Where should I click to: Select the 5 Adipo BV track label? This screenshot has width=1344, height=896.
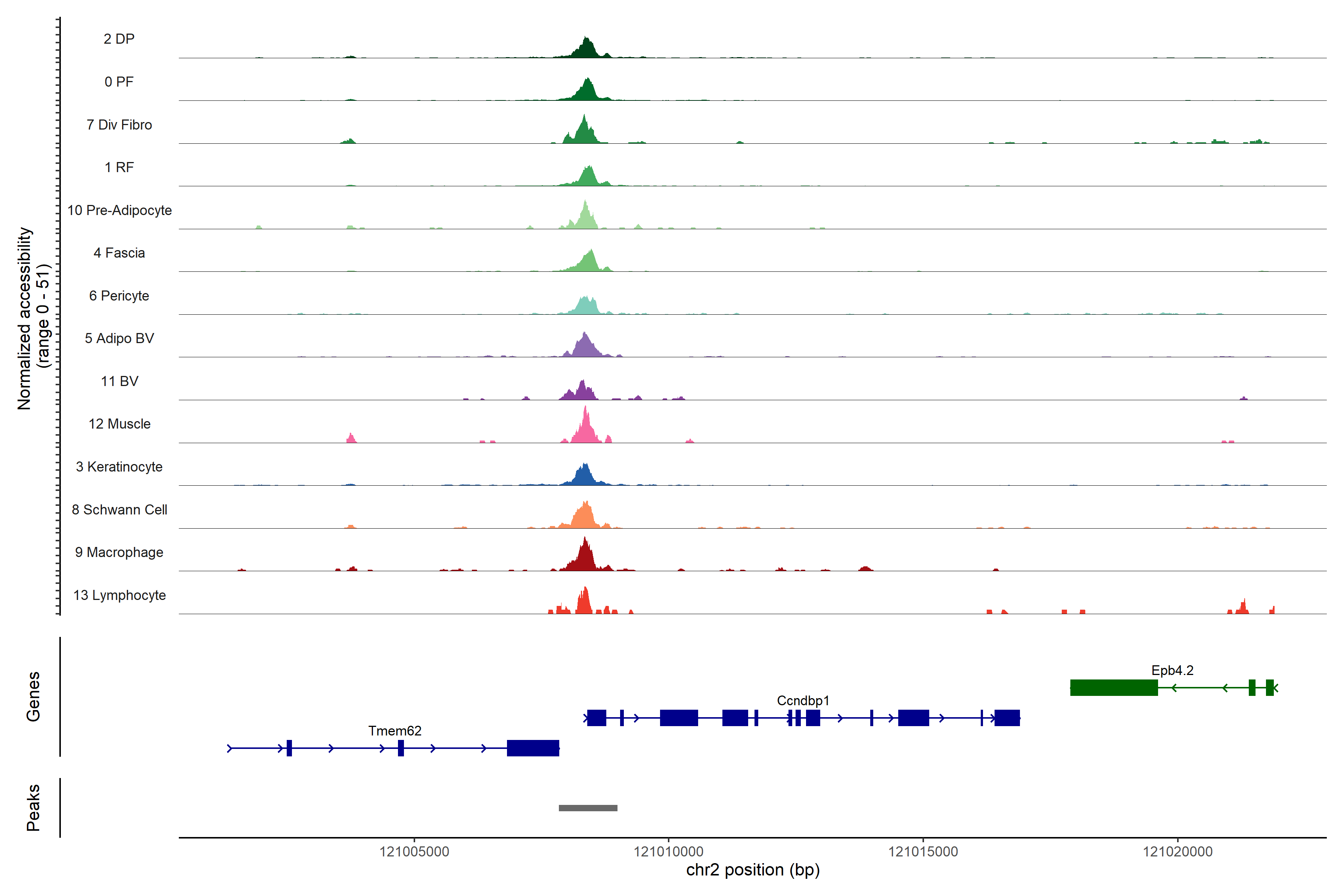[x=119, y=338]
